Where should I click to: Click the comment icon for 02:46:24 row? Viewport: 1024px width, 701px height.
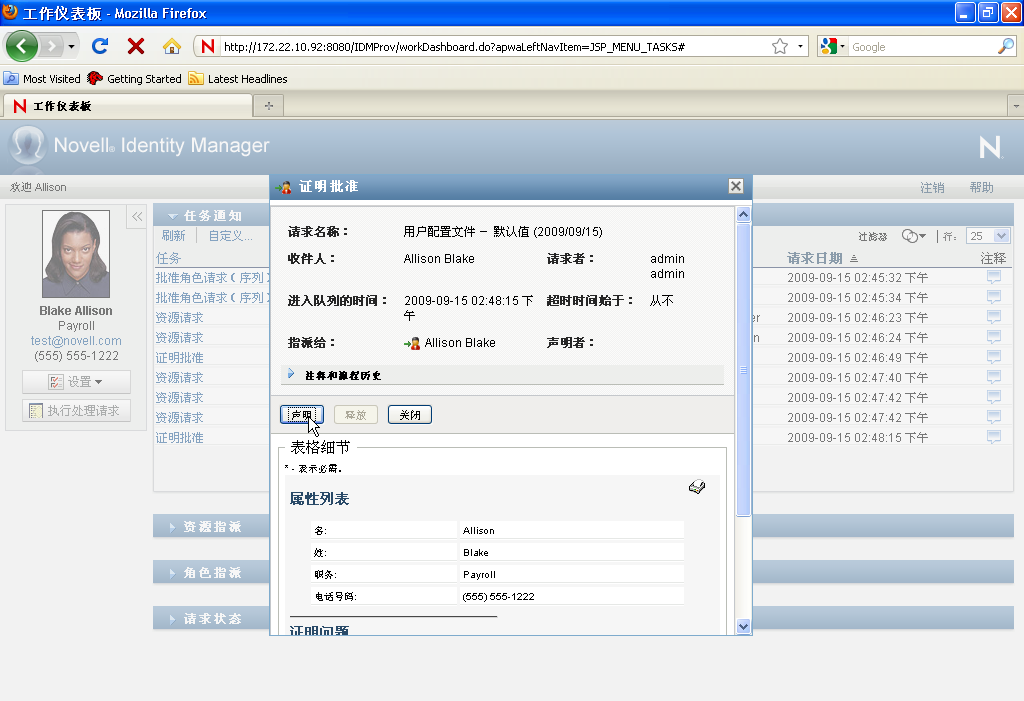tap(994, 337)
